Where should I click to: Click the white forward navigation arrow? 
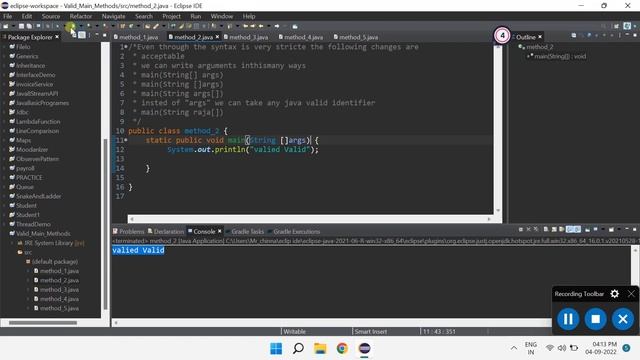[x=277, y=26]
